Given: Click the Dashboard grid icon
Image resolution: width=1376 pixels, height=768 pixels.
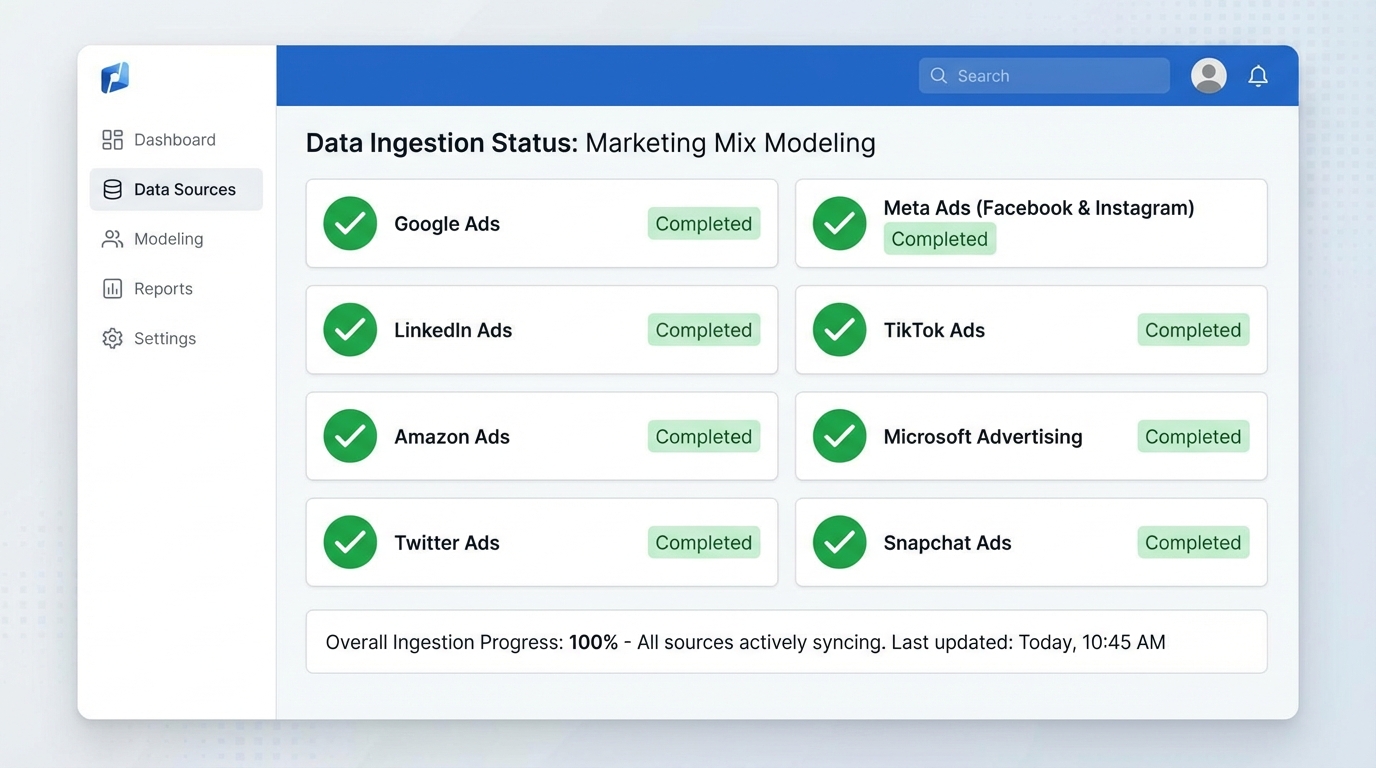Looking at the screenshot, I should (112, 140).
